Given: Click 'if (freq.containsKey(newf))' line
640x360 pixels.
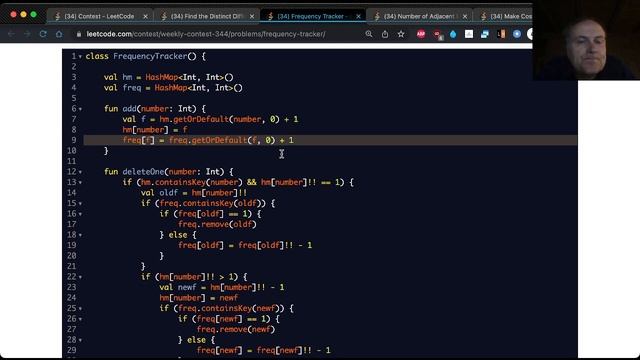Looking at the screenshot, I should pos(227,308).
